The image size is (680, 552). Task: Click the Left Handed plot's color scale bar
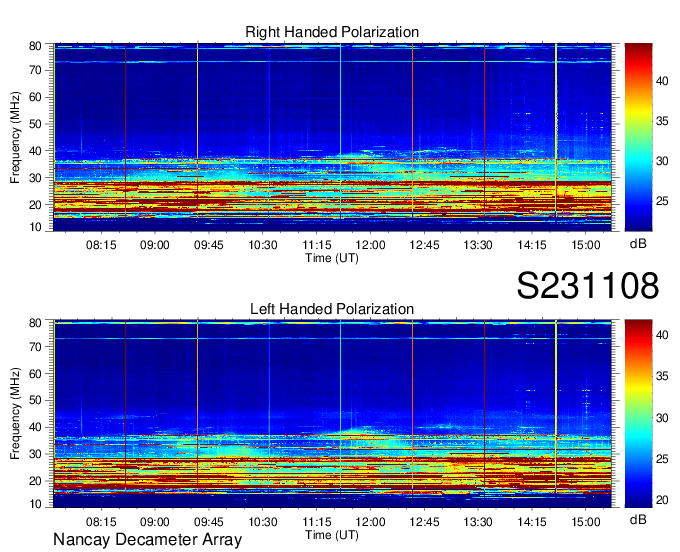pos(638,414)
